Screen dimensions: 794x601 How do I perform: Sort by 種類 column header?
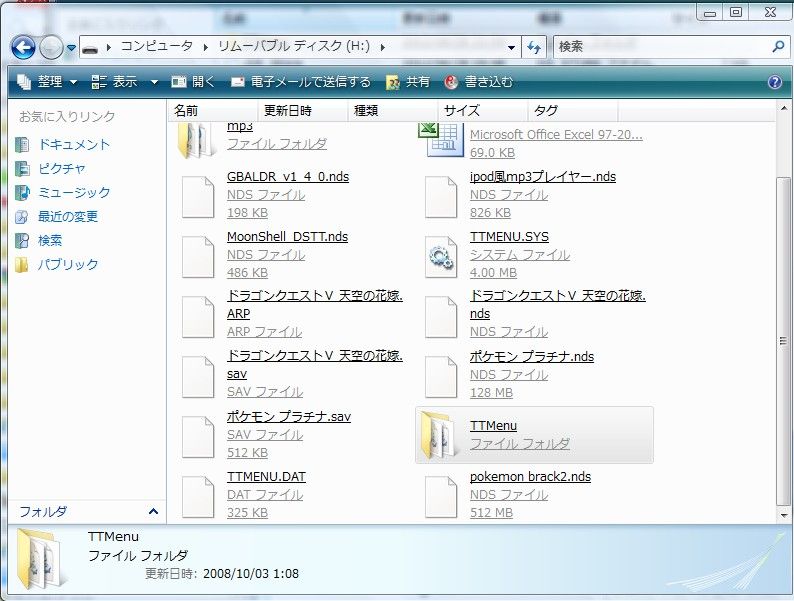click(x=393, y=110)
